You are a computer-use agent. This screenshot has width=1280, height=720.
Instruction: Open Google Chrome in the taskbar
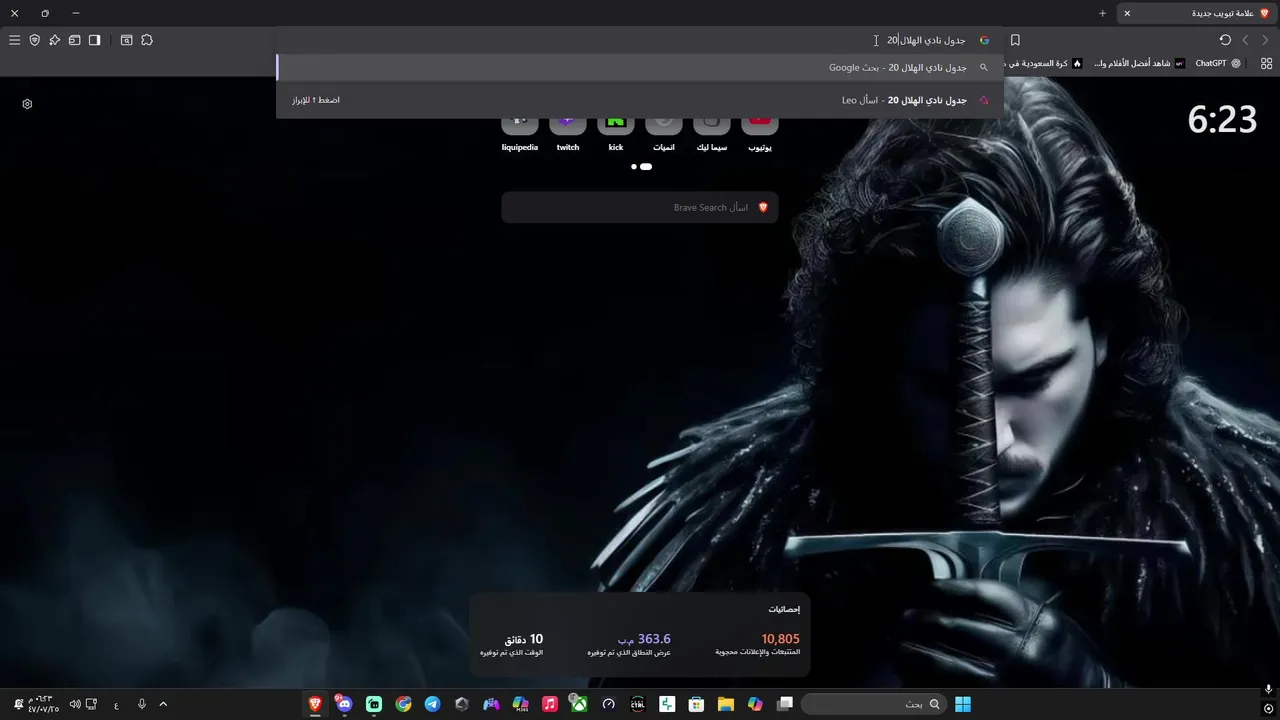pos(403,704)
